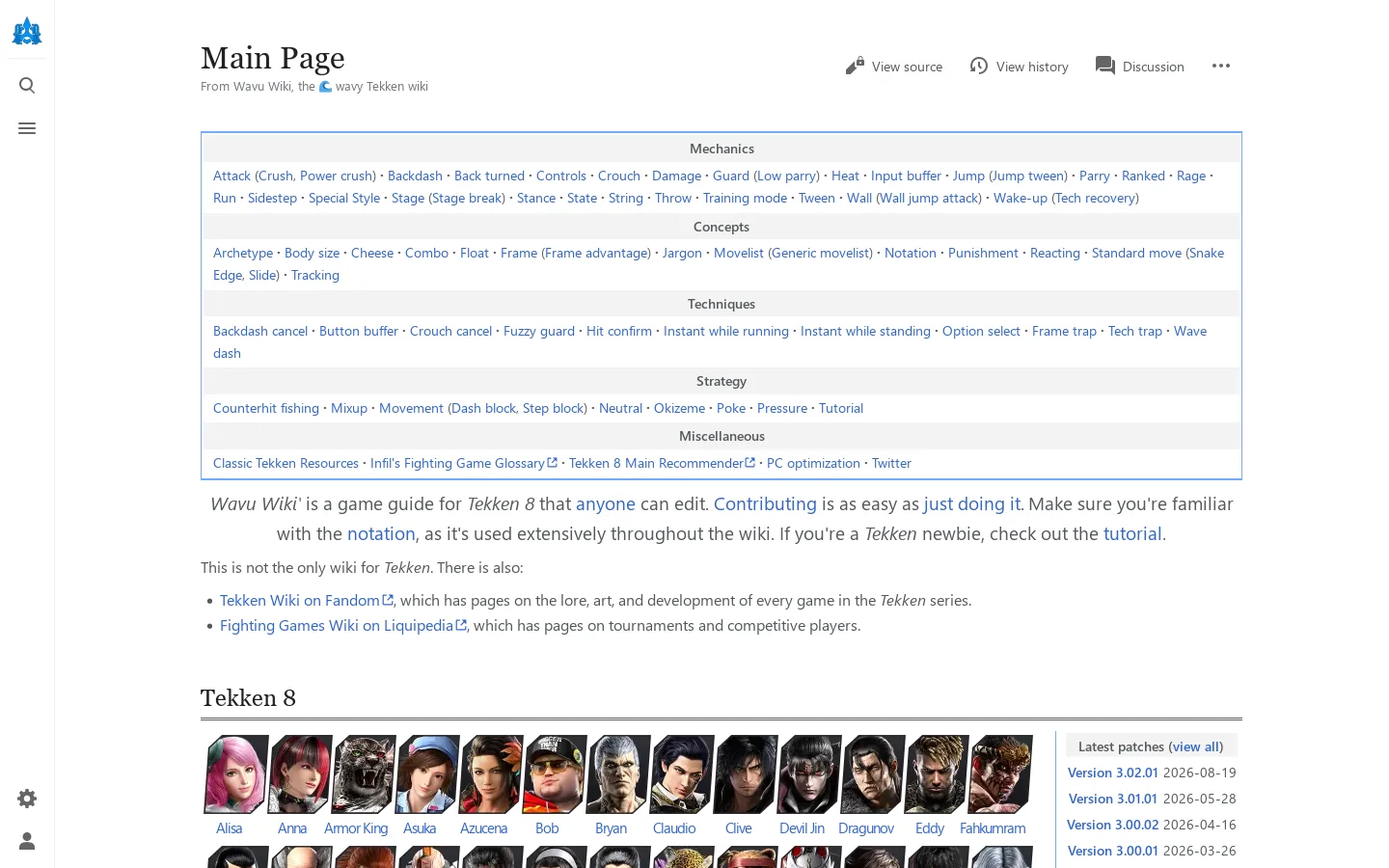Open Classic Tekken Resources link
The width and height of the screenshot is (1389, 868).
click(x=286, y=463)
